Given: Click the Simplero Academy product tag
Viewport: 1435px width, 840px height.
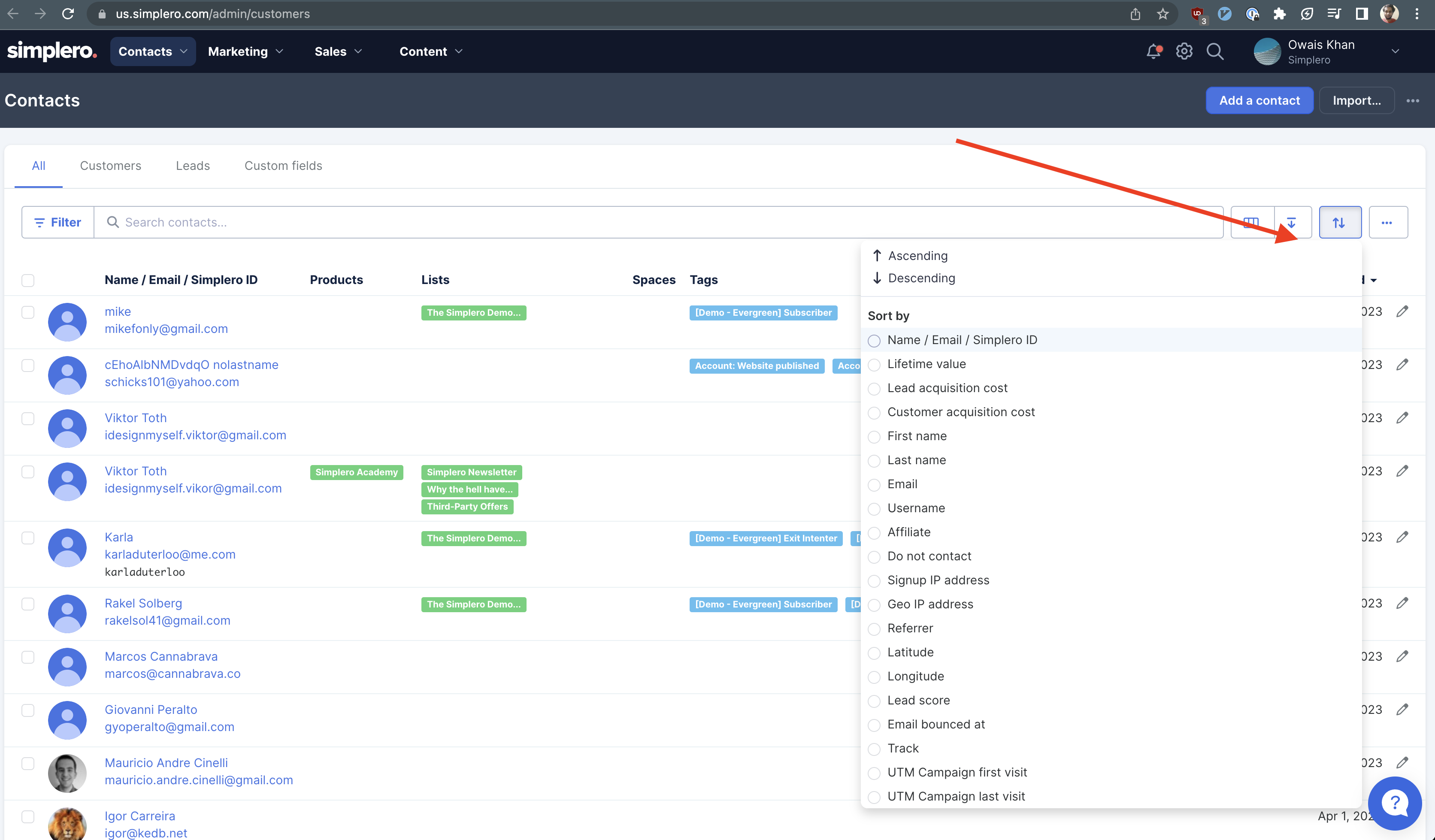Looking at the screenshot, I should pyautogui.click(x=357, y=472).
